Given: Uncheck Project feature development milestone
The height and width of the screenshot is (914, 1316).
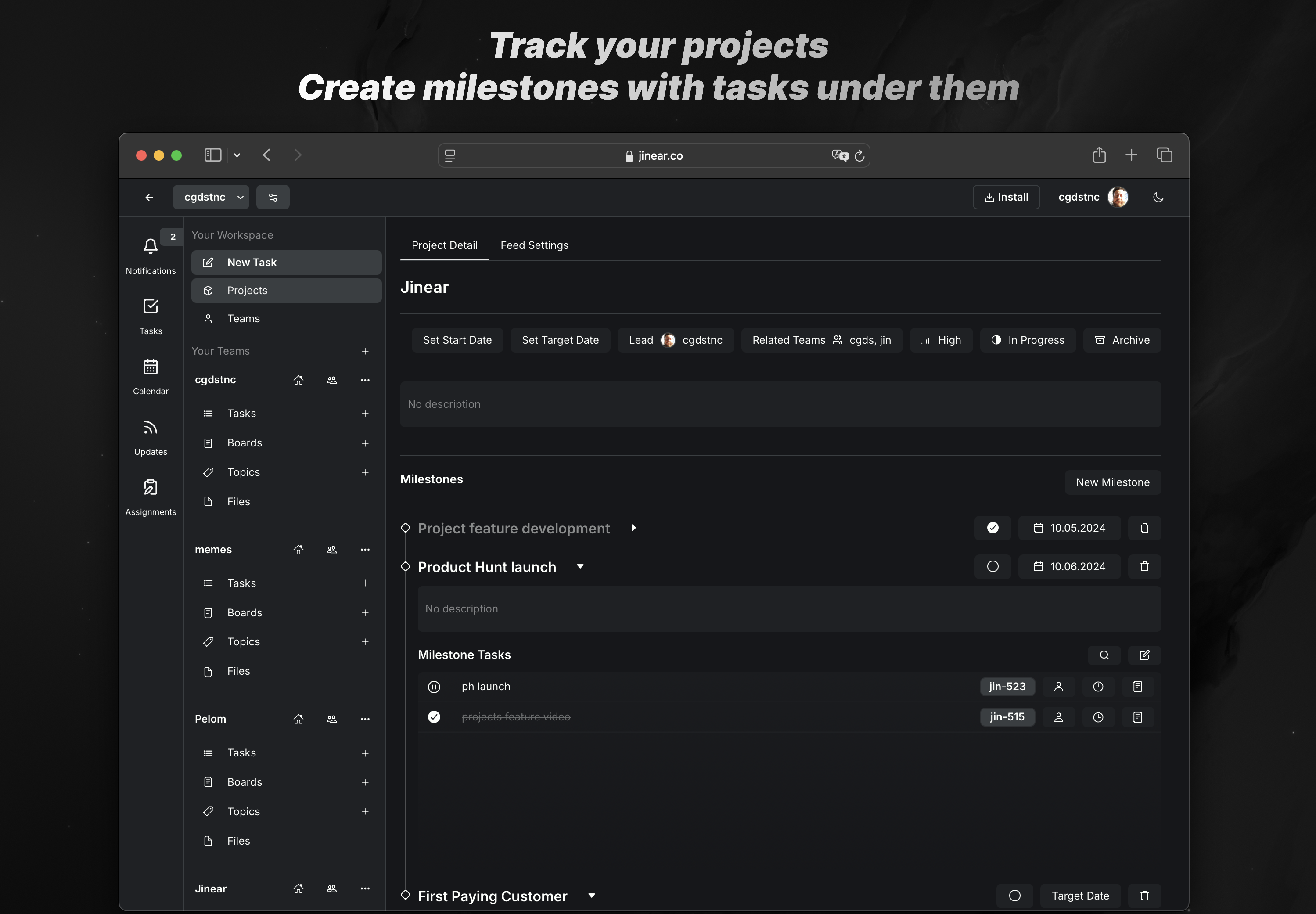Looking at the screenshot, I should [992, 528].
